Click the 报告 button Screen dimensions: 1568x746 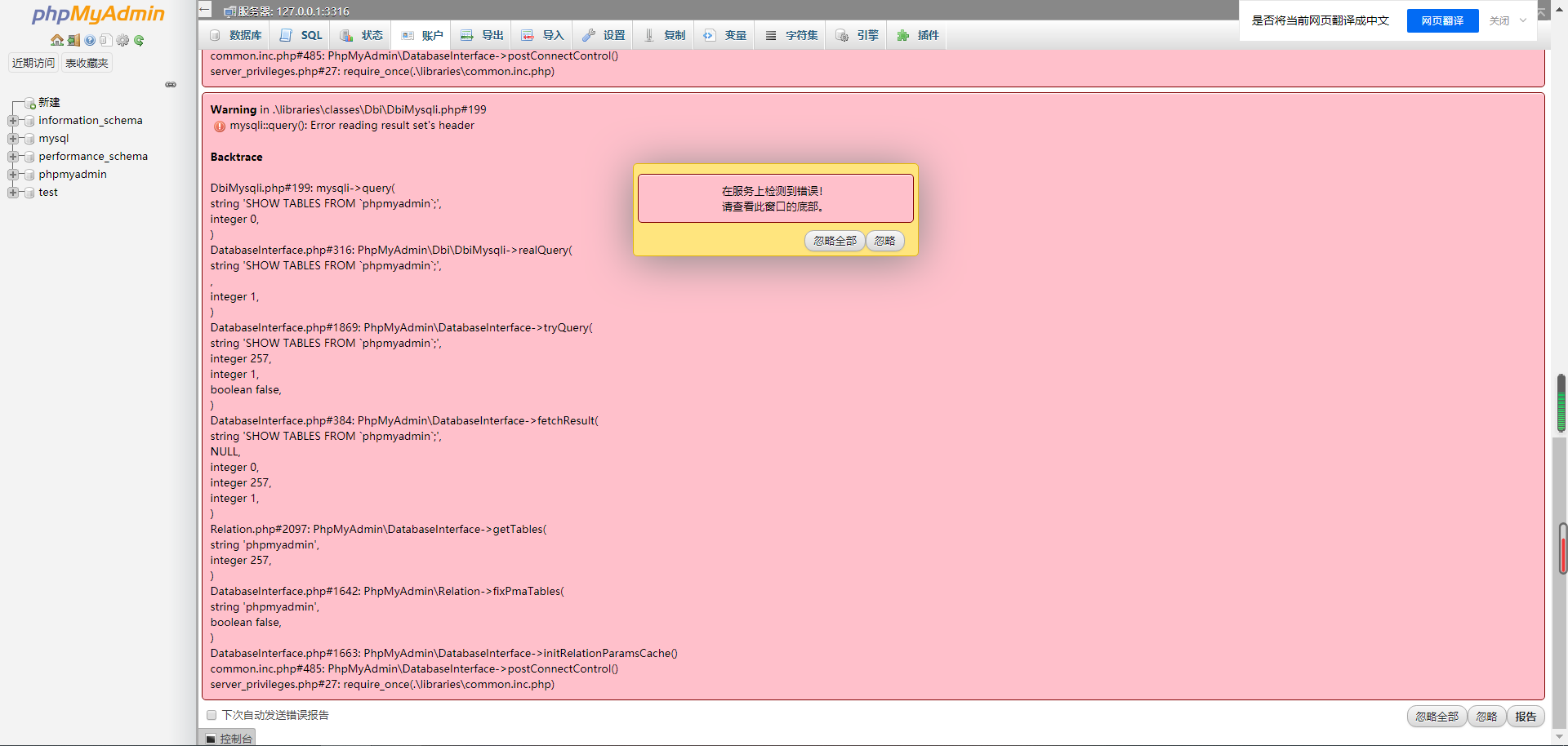(1526, 717)
